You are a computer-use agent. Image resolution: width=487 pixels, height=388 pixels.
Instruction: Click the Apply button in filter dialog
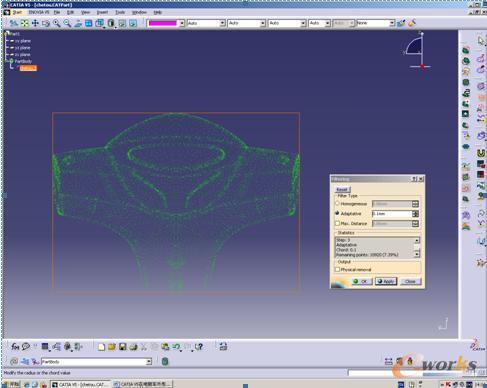pos(386,281)
